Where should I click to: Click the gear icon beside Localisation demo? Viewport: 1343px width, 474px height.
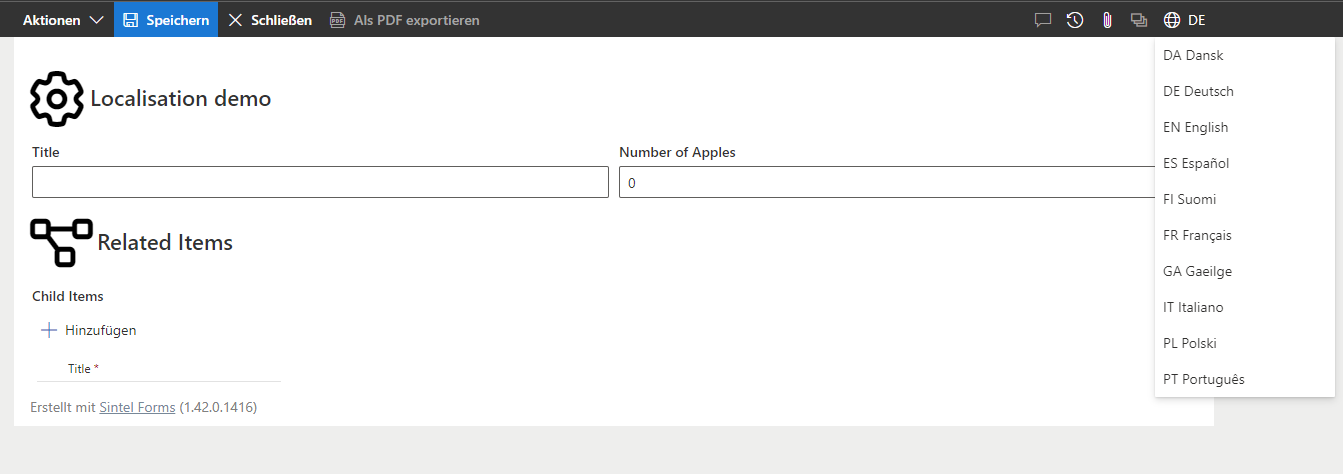tap(57, 99)
